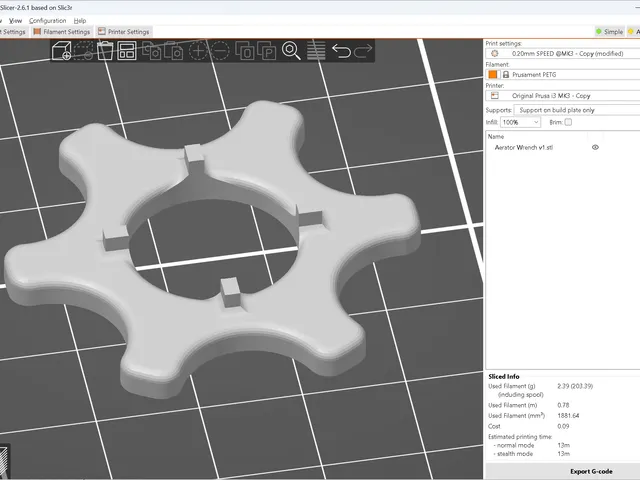Image resolution: width=640 pixels, height=480 pixels.
Task: Click the Export G-code button
Action: pos(591,471)
